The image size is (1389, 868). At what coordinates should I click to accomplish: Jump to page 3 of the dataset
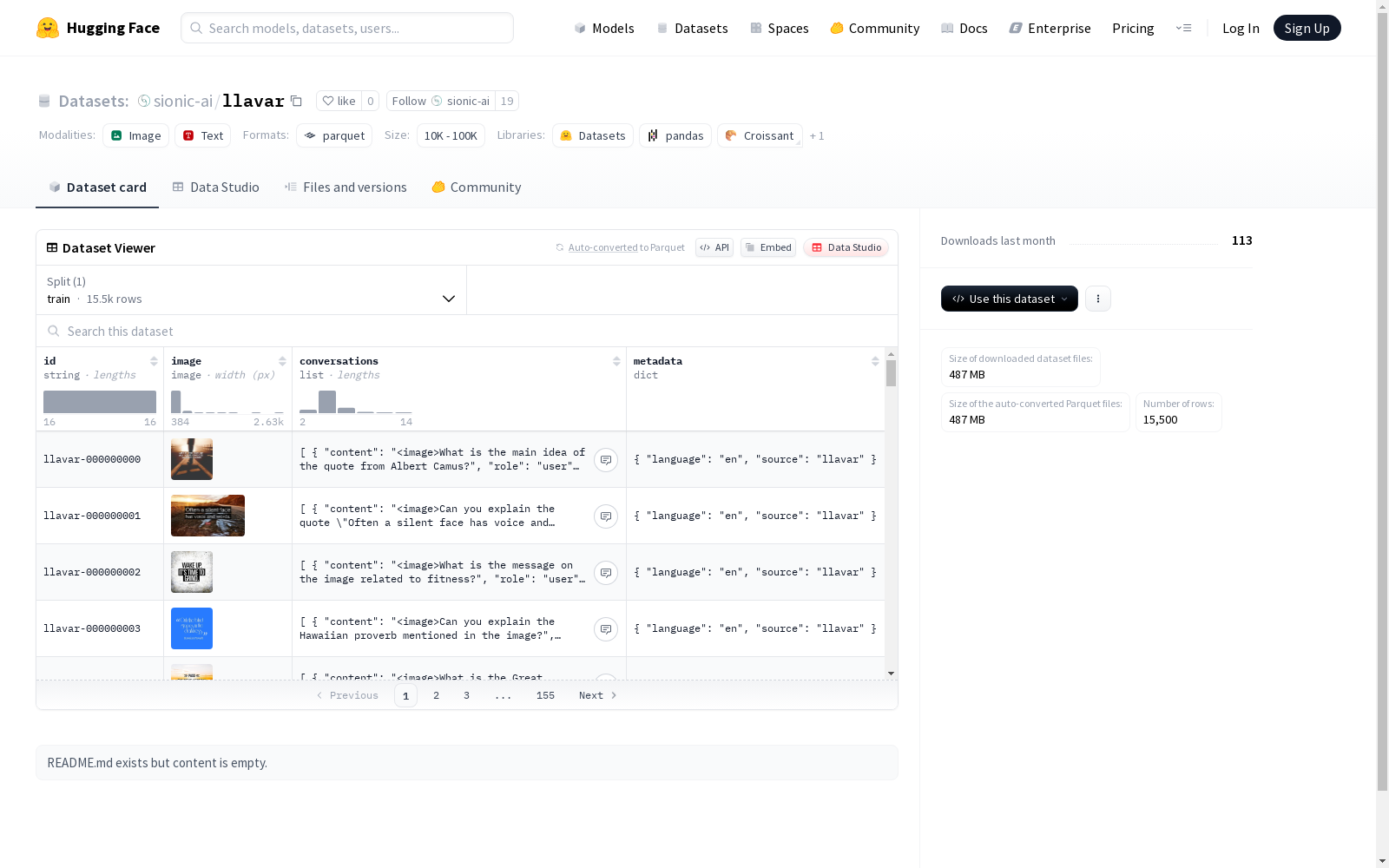[466, 695]
